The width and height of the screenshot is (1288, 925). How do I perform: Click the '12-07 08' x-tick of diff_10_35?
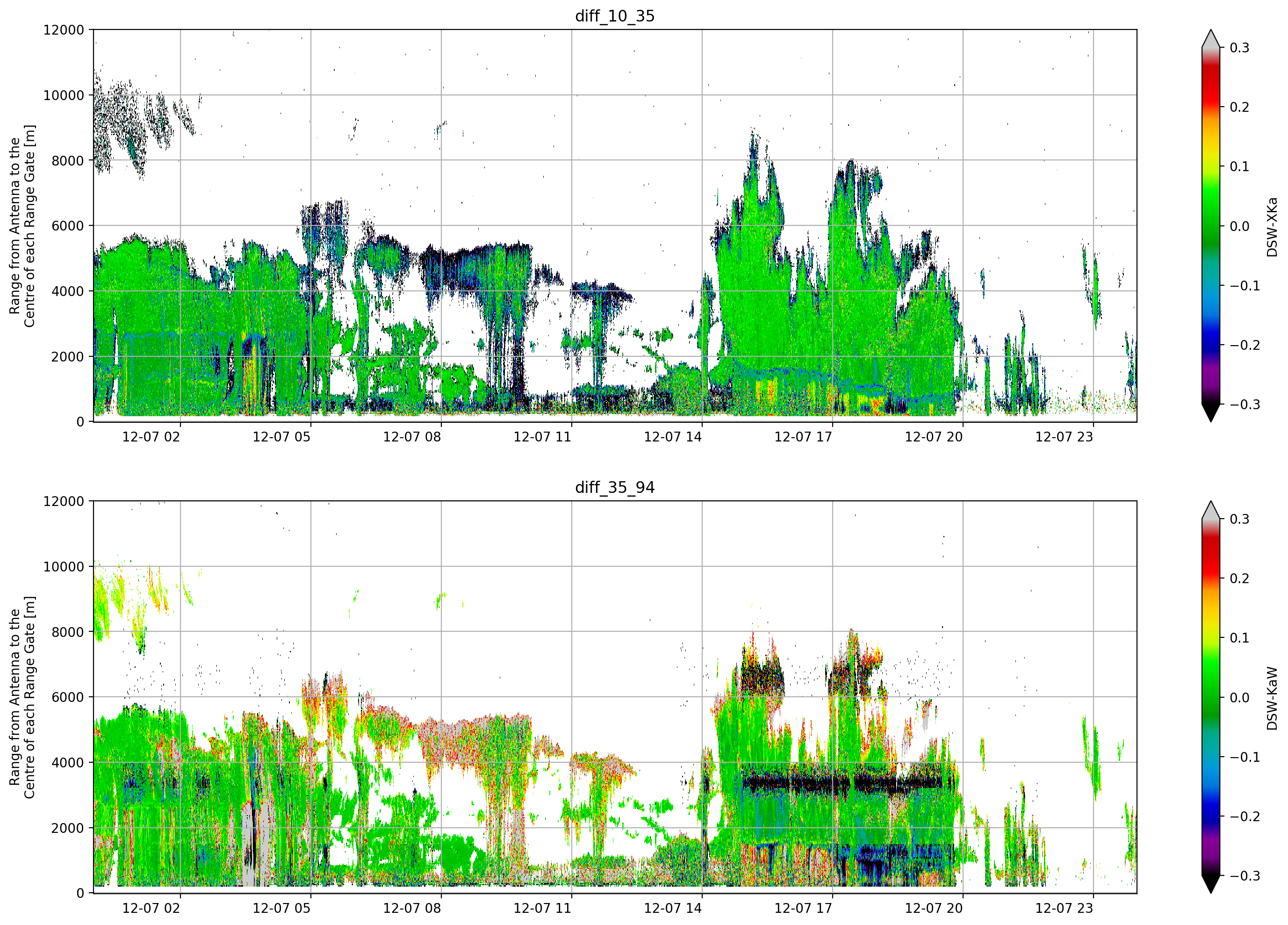(x=412, y=437)
